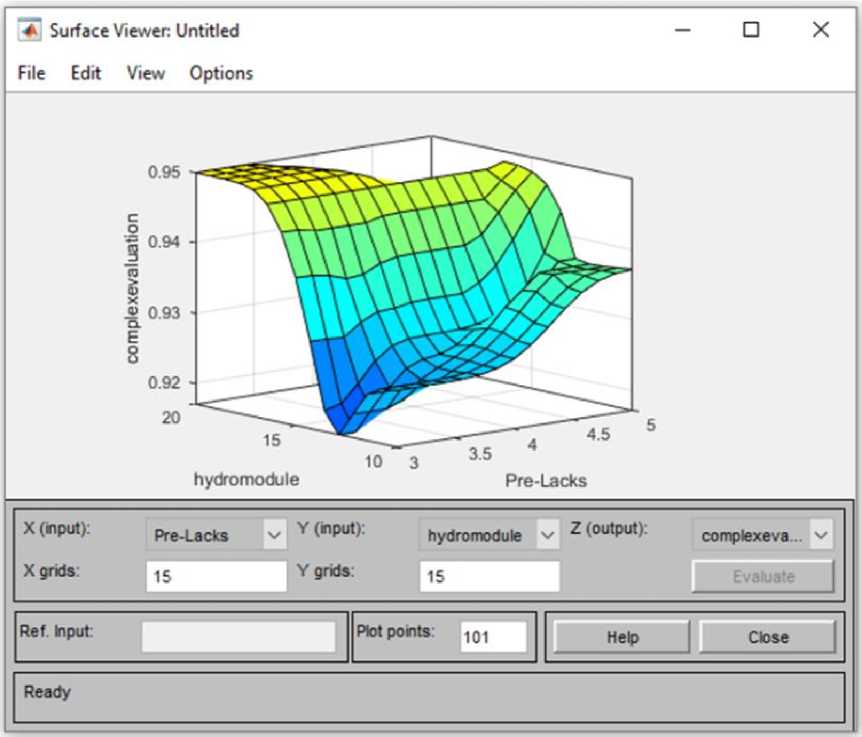Viewport: 862px width, 737px height.
Task: Click the 'Ready' status text
Action: (x=47, y=692)
